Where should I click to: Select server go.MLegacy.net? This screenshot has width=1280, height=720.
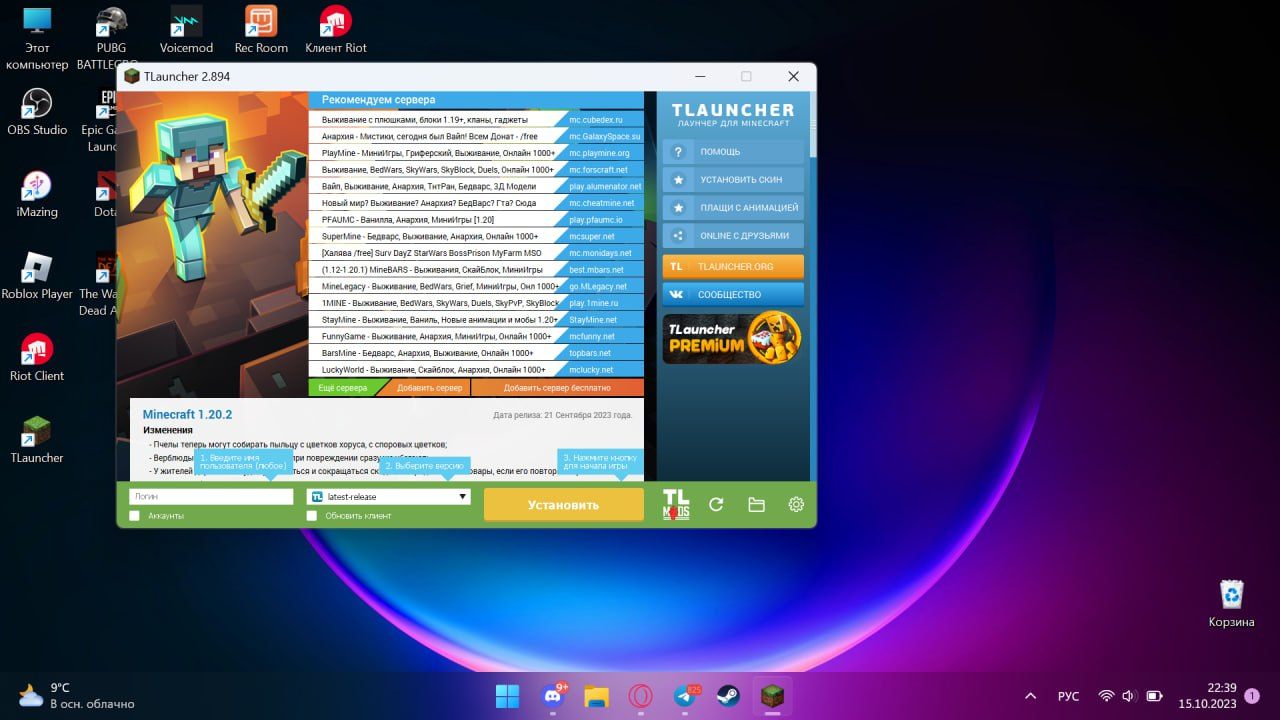pos(476,286)
